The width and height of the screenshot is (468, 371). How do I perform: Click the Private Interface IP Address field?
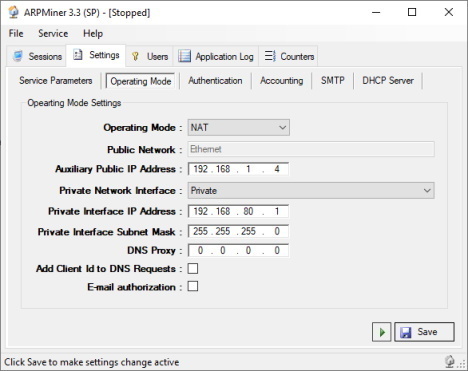tap(238, 211)
